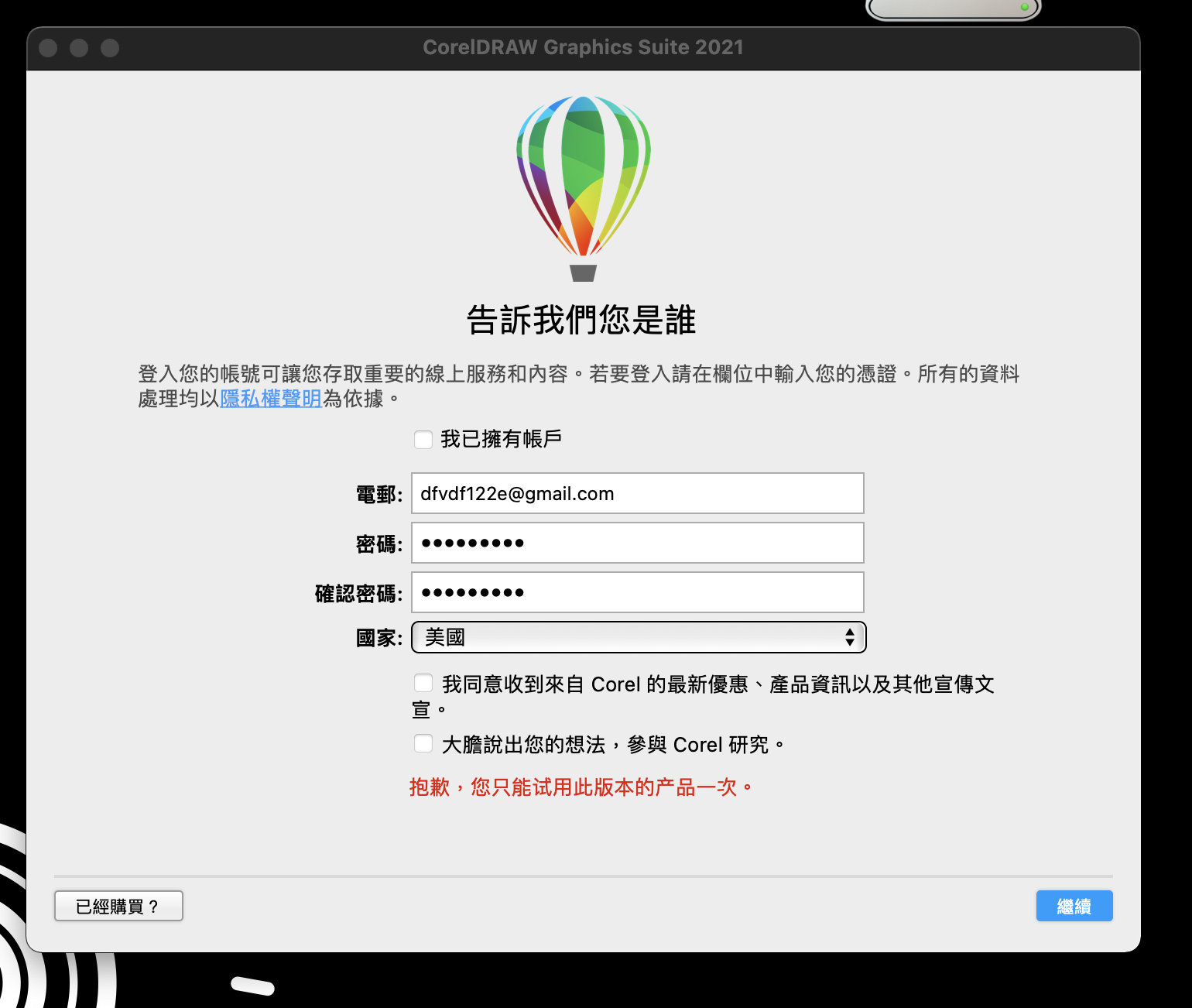Check the 我已擁有帳戶 checkbox
Image resolution: width=1192 pixels, height=1008 pixels.
click(x=423, y=439)
